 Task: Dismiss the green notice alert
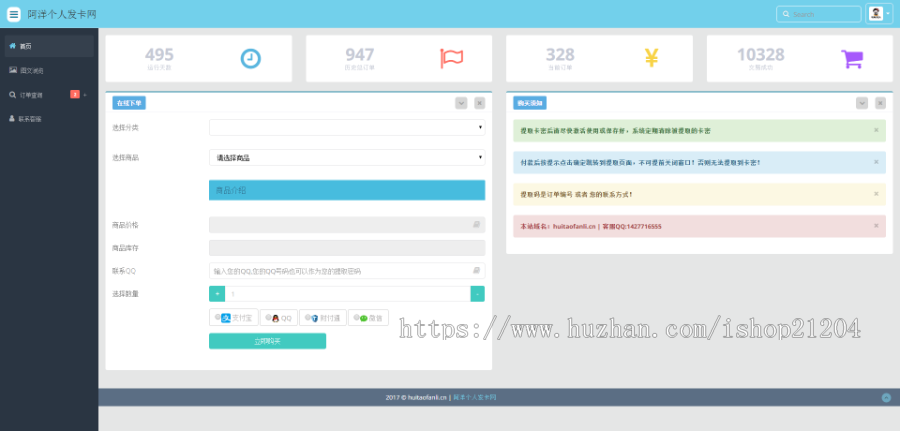coord(876,130)
